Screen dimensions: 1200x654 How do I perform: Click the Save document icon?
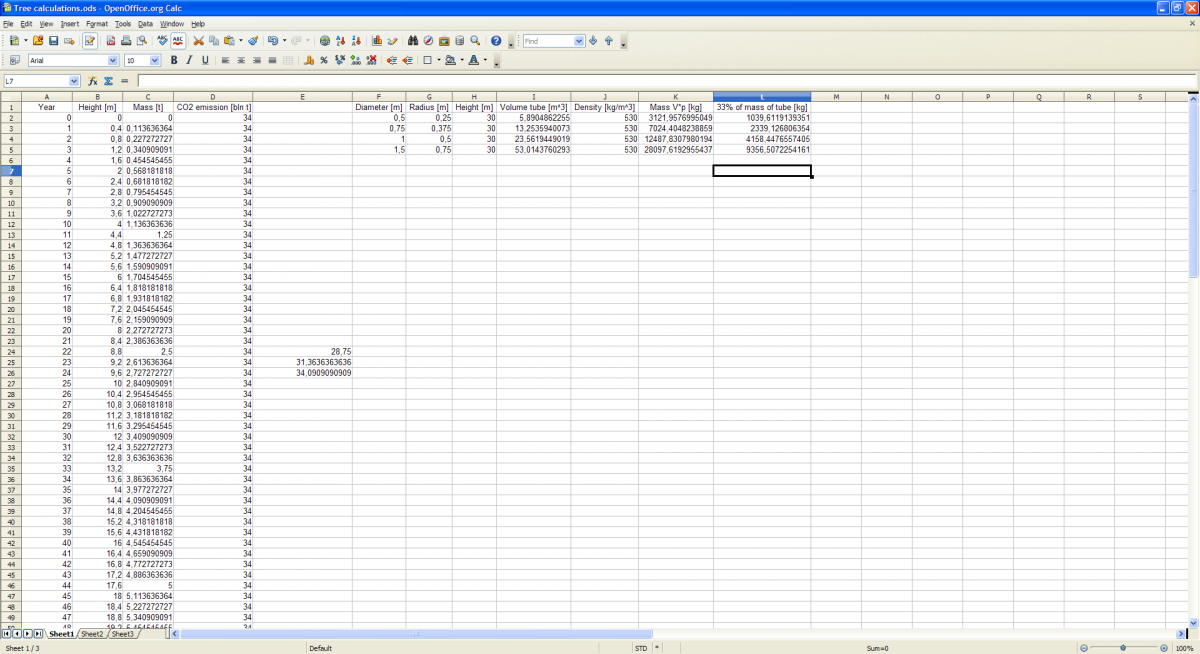(x=53, y=41)
